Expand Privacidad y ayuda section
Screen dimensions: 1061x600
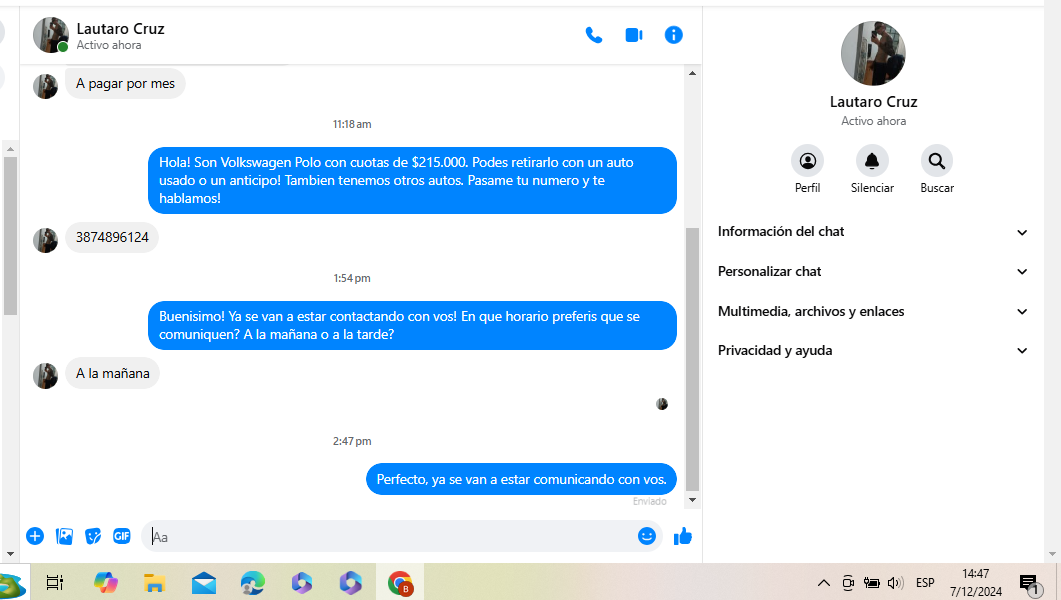point(872,351)
